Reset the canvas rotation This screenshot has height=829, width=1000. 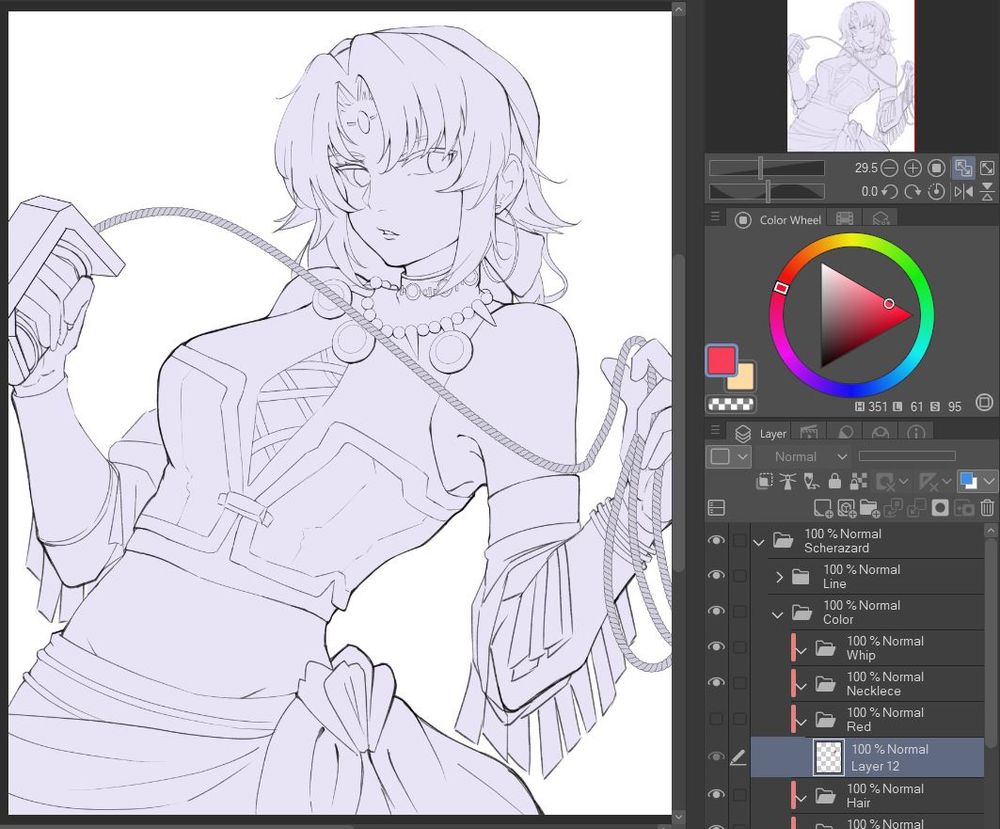[x=936, y=192]
